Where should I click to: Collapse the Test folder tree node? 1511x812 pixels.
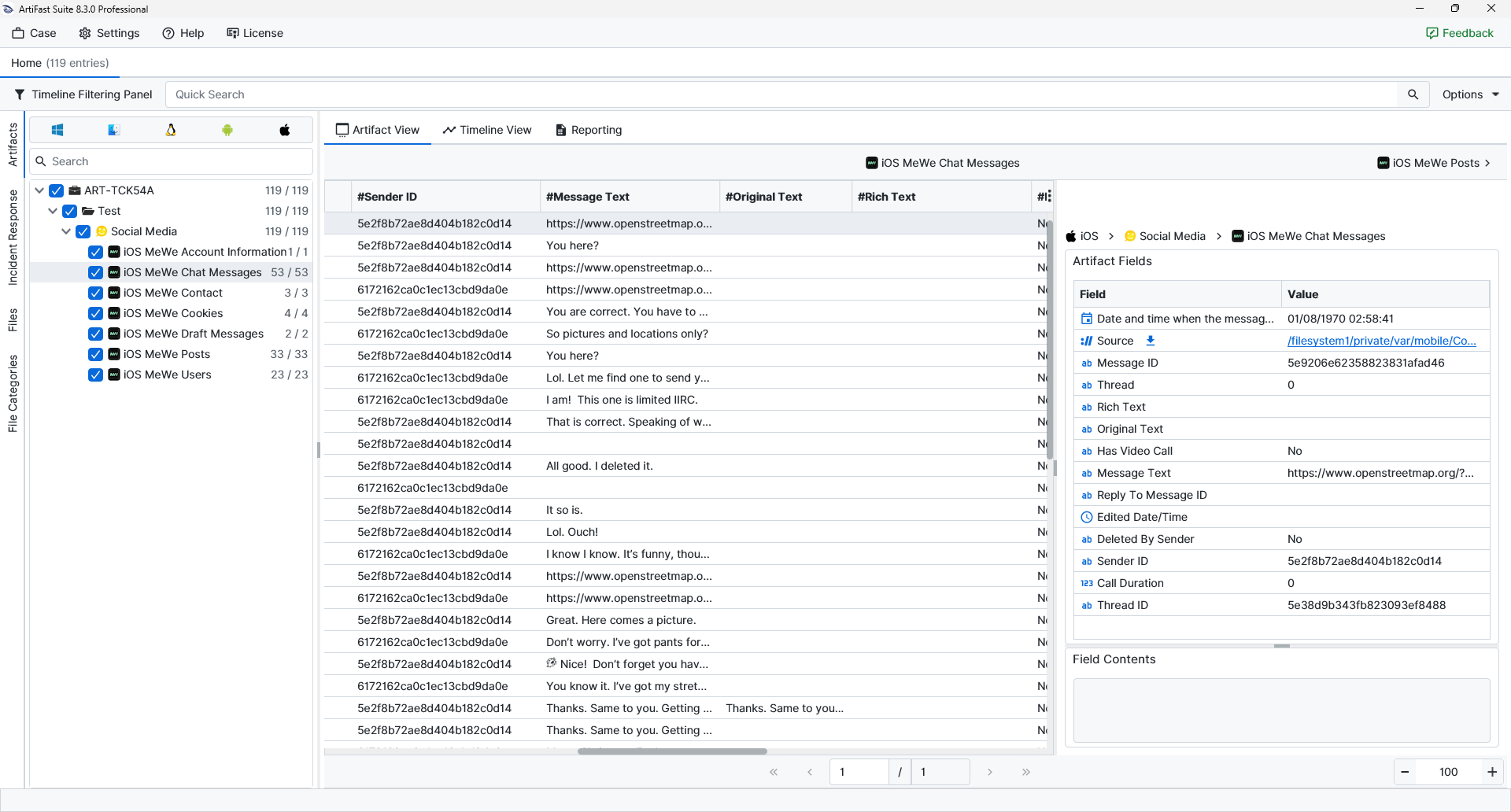53,211
